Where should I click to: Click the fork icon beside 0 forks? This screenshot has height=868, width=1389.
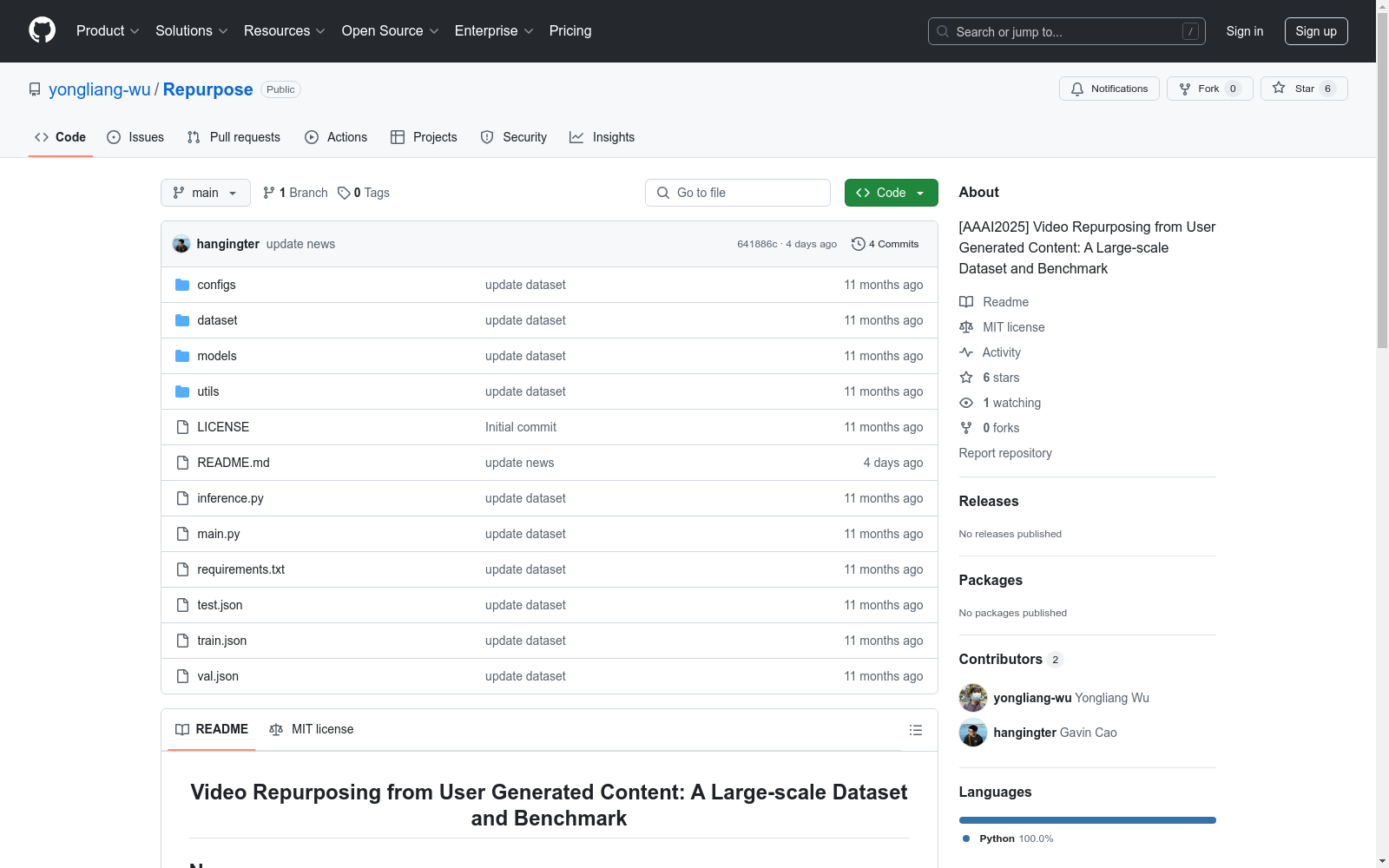click(966, 428)
